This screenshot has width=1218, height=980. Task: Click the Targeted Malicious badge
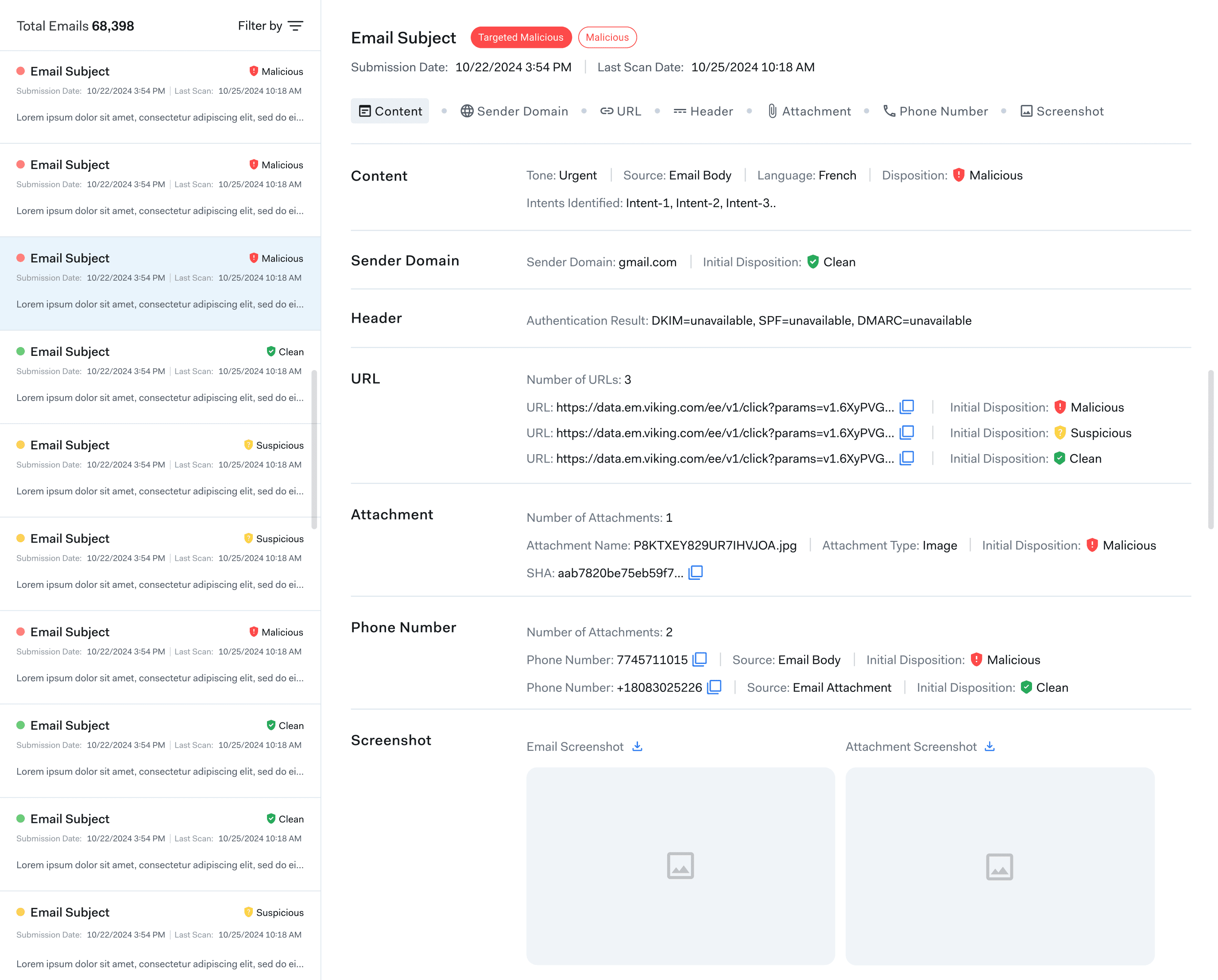[x=520, y=37]
